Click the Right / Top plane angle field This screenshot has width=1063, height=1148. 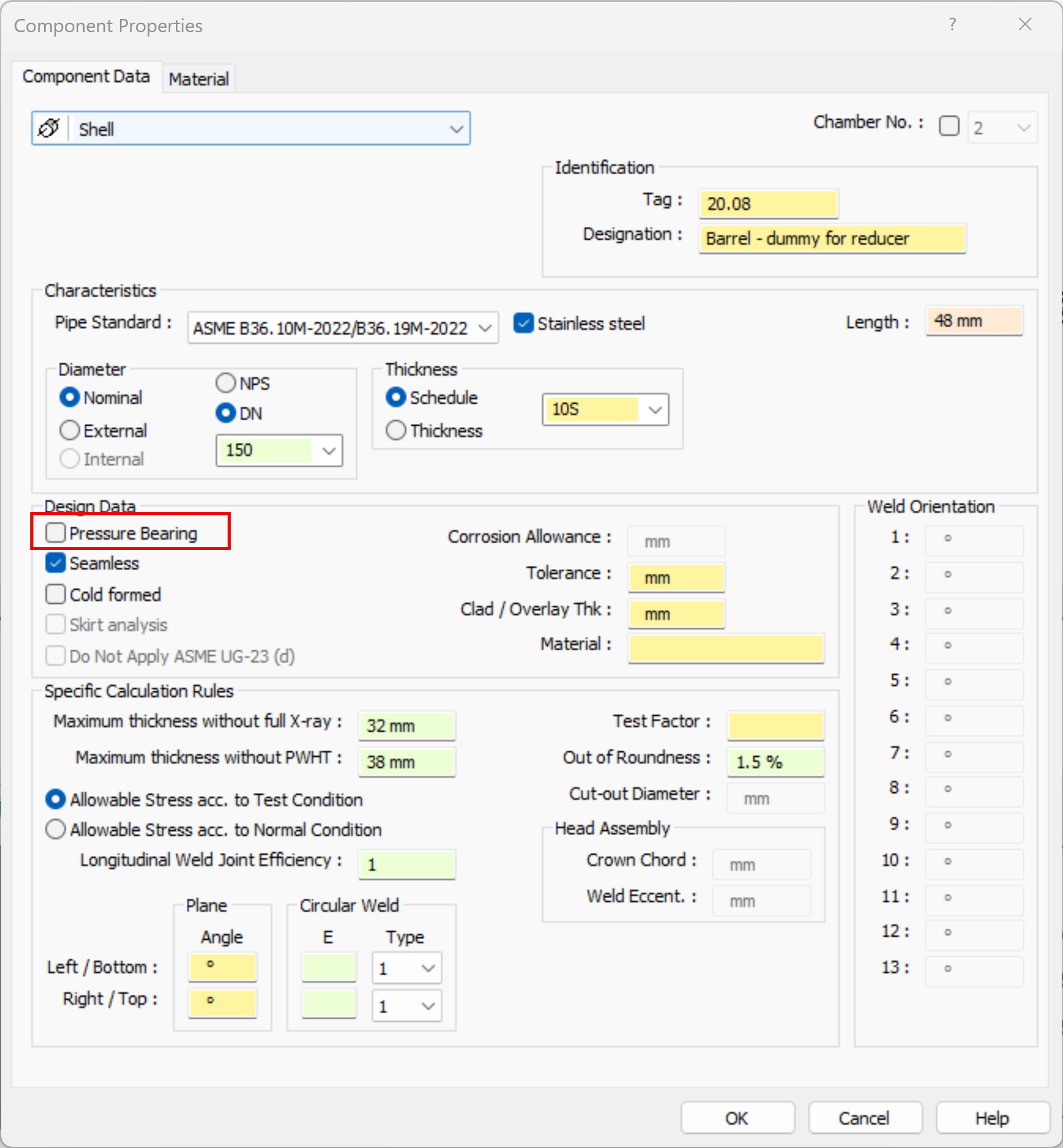[x=223, y=1003]
